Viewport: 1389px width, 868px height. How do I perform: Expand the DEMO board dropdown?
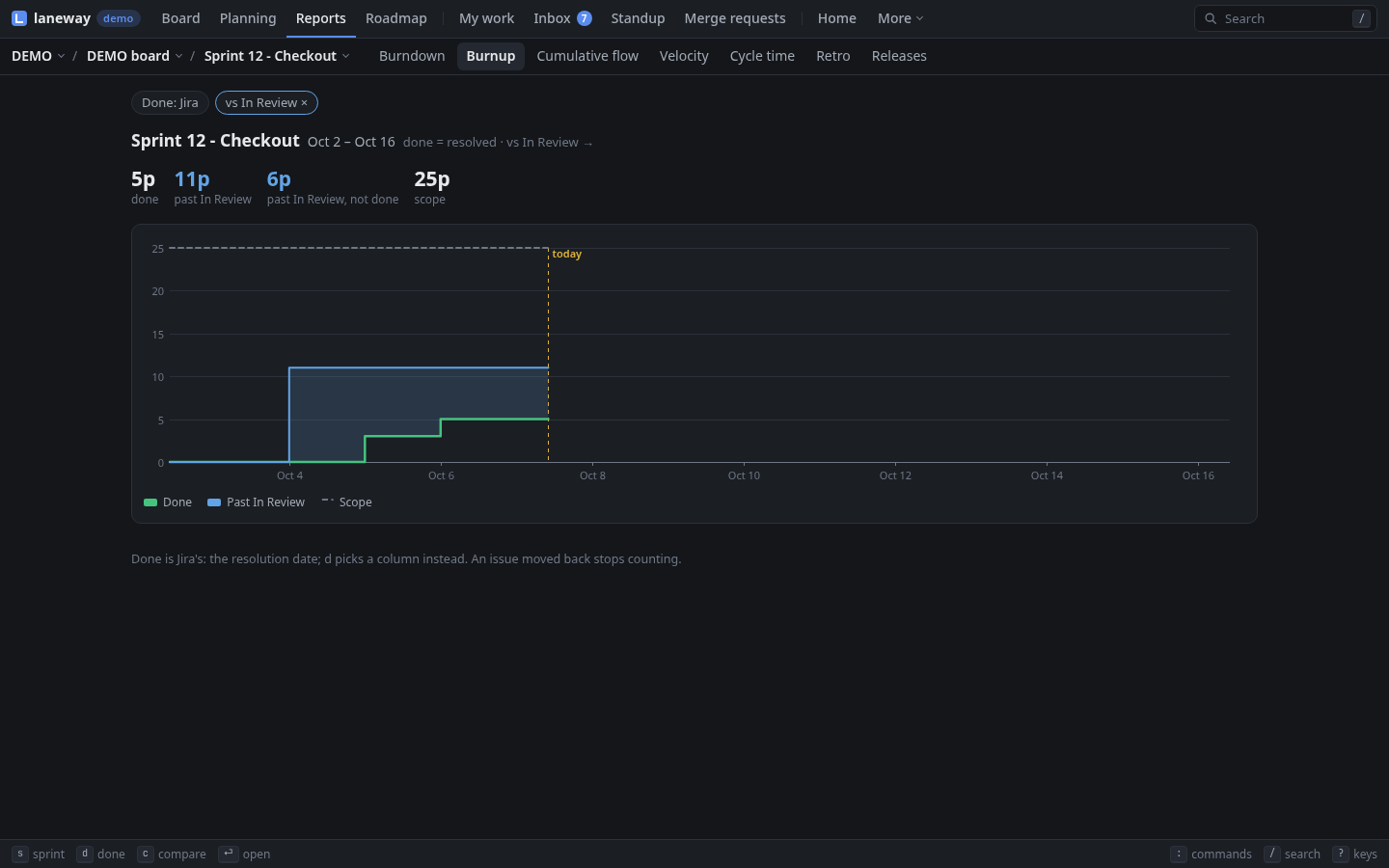point(135,56)
